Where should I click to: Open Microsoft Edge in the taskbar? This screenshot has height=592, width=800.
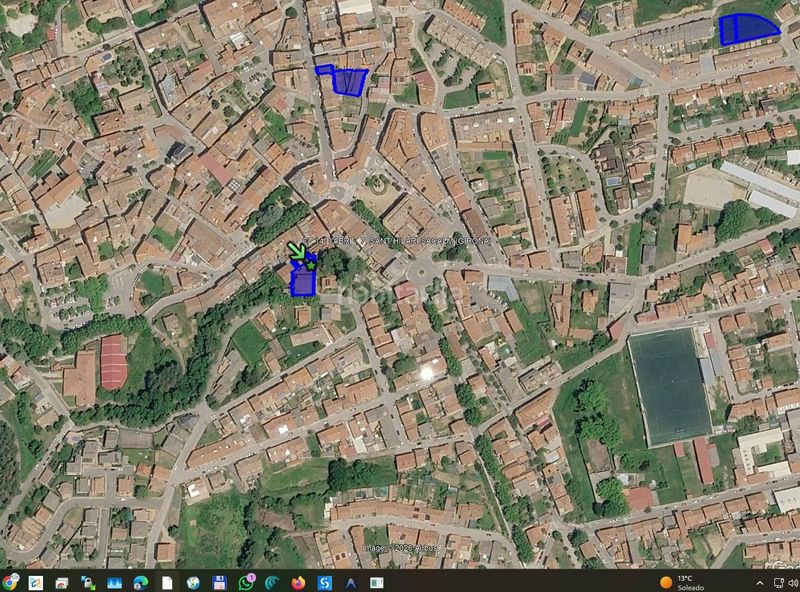coord(141,582)
